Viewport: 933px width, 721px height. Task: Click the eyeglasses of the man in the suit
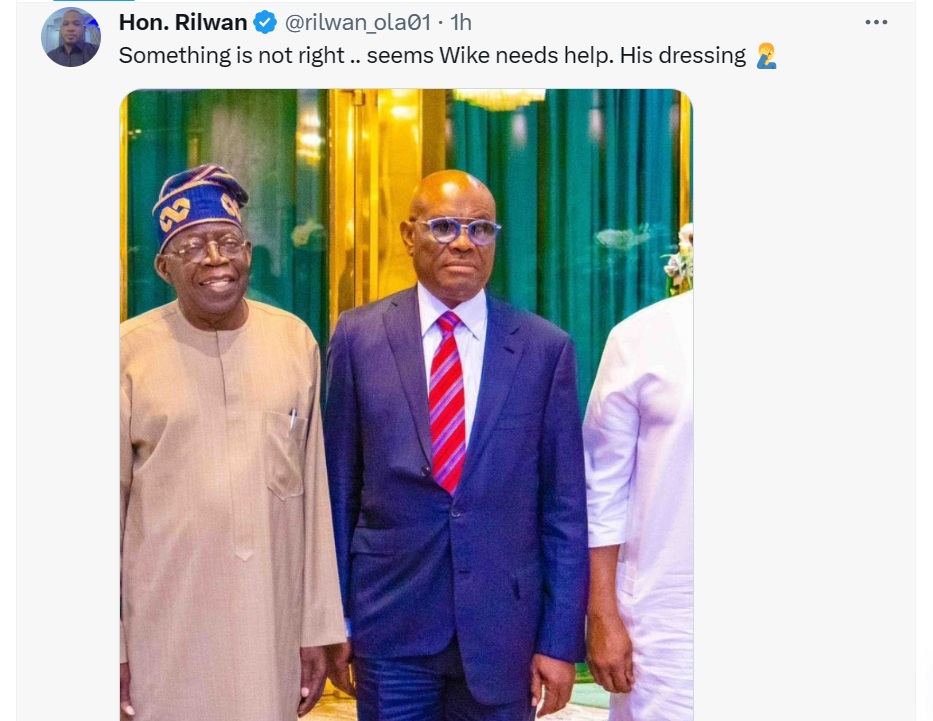457,230
